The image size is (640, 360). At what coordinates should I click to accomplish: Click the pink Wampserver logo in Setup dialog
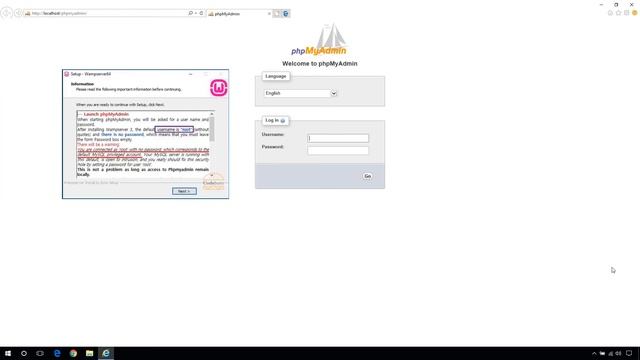pos(219,88)
